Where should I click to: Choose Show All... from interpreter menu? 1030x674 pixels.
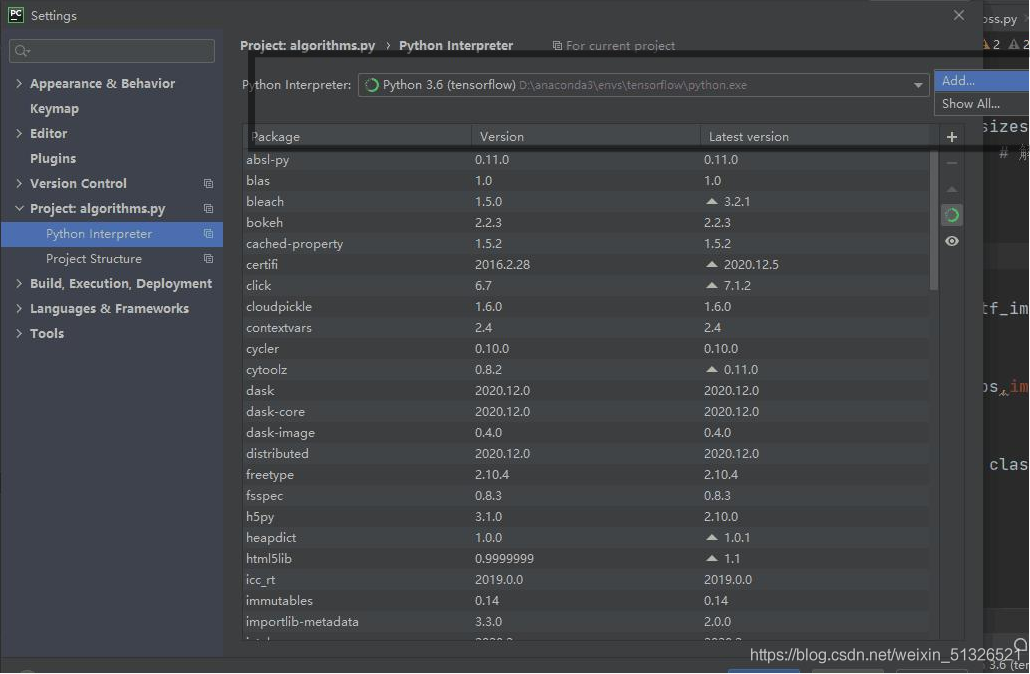pos(981,103)
